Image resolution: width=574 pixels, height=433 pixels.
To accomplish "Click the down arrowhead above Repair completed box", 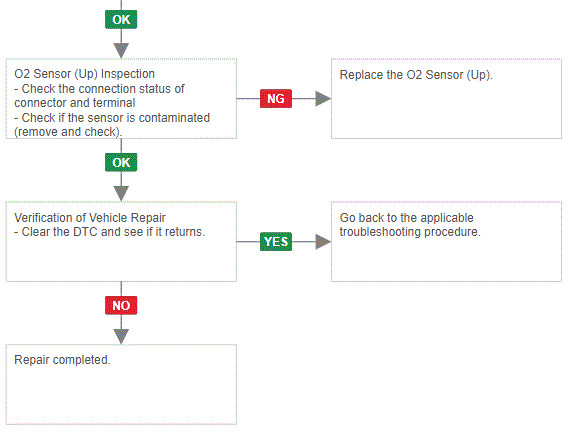I will pyautogui.click(x=121, y=337).
